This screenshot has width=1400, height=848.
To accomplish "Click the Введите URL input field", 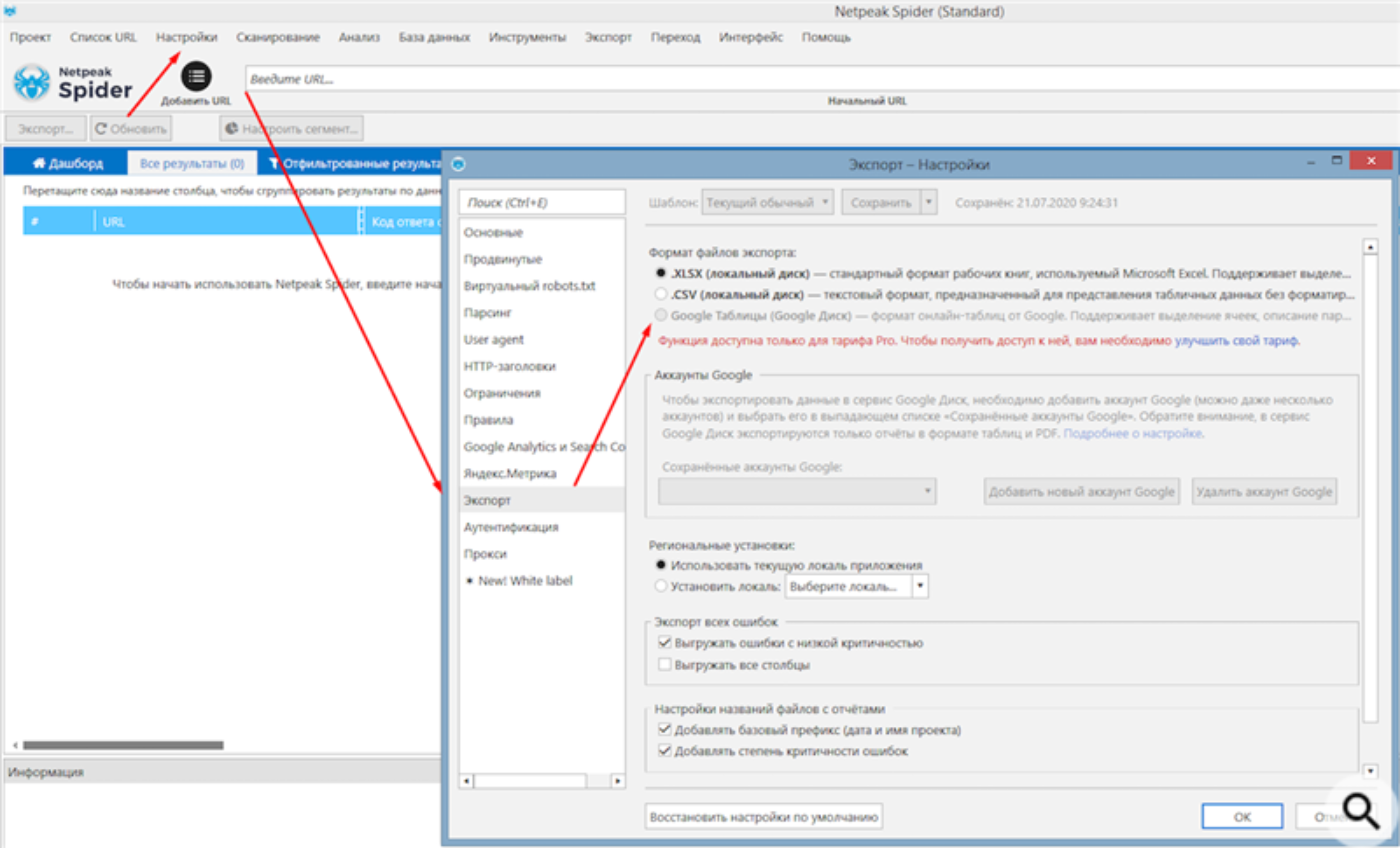I will 820,78.
